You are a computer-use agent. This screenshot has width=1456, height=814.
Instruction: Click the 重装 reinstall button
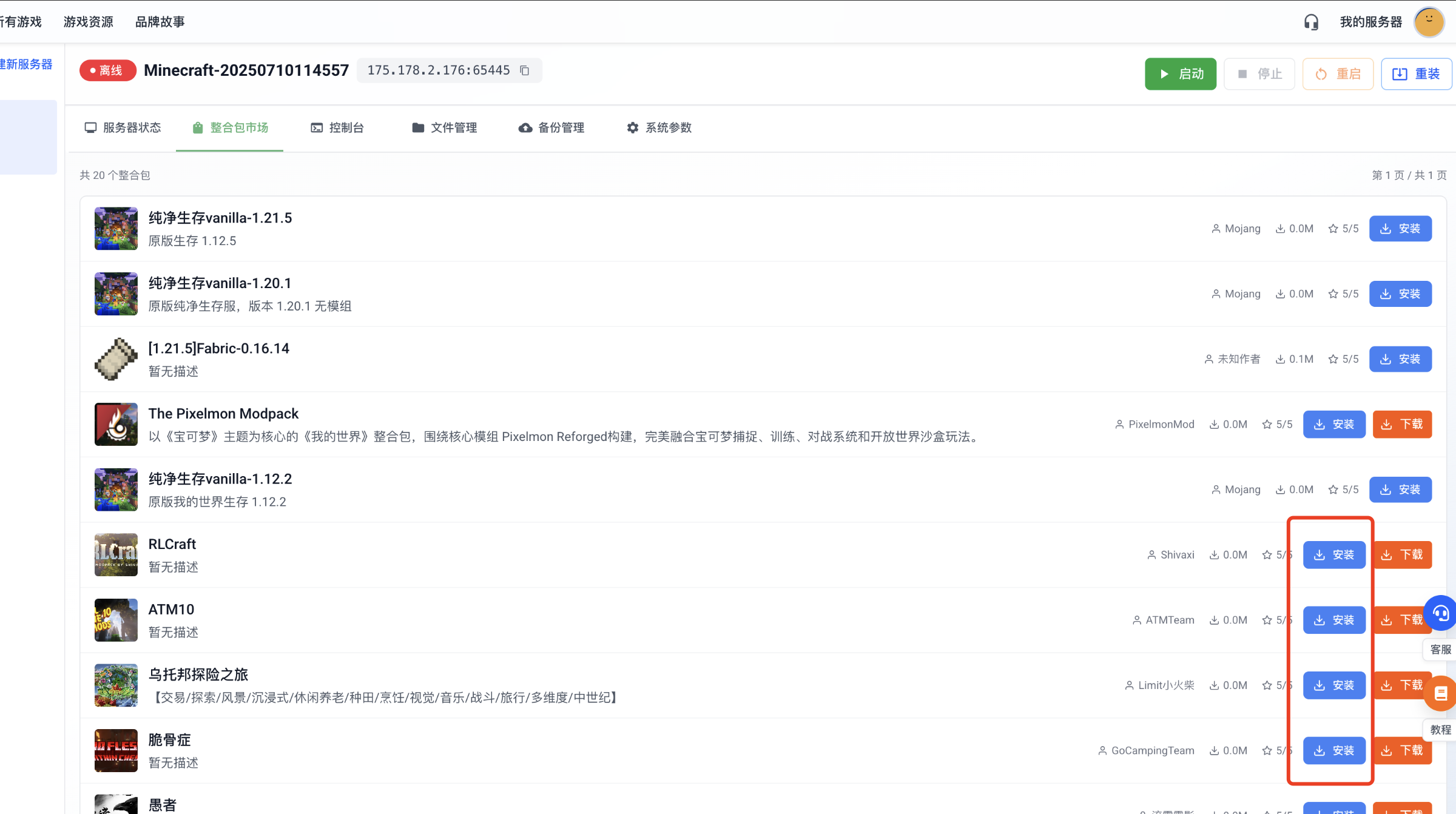tap(1416, 74)
